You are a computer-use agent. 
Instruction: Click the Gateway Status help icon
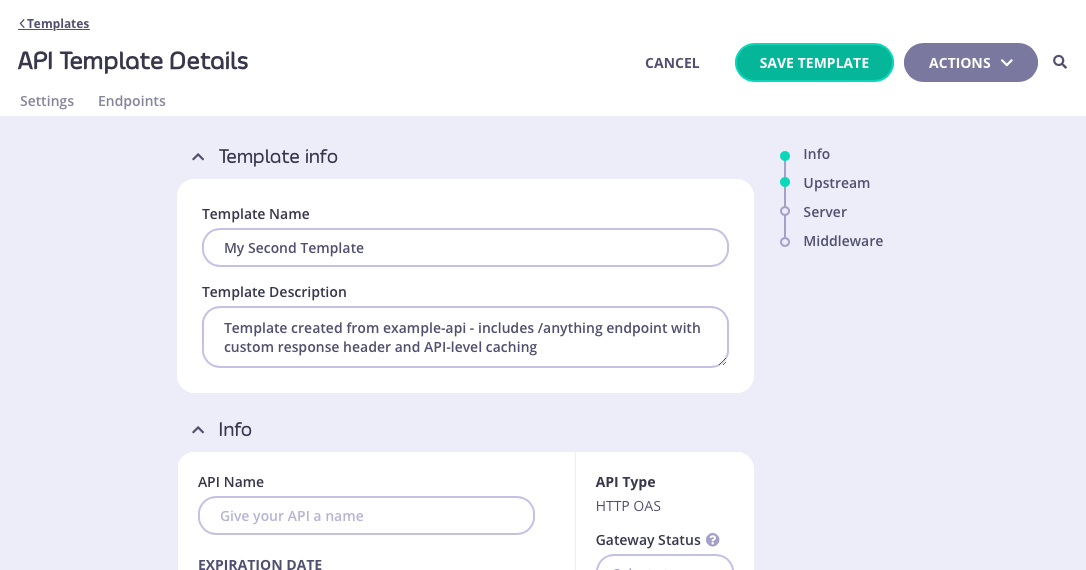pyautogui.click(x=713, y=540)
